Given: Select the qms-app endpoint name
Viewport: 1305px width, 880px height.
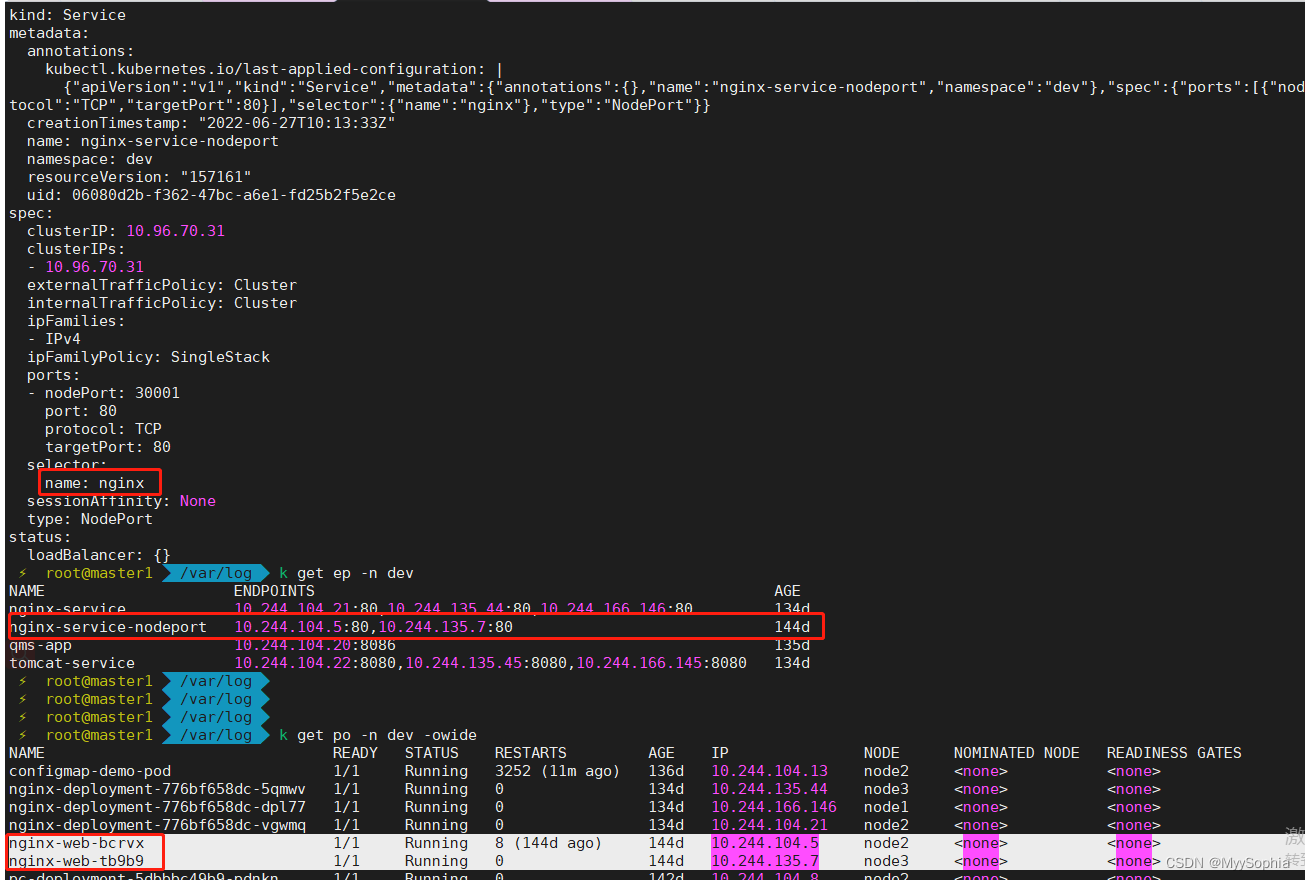Looking at the screenshot, I should click(40, 645).
